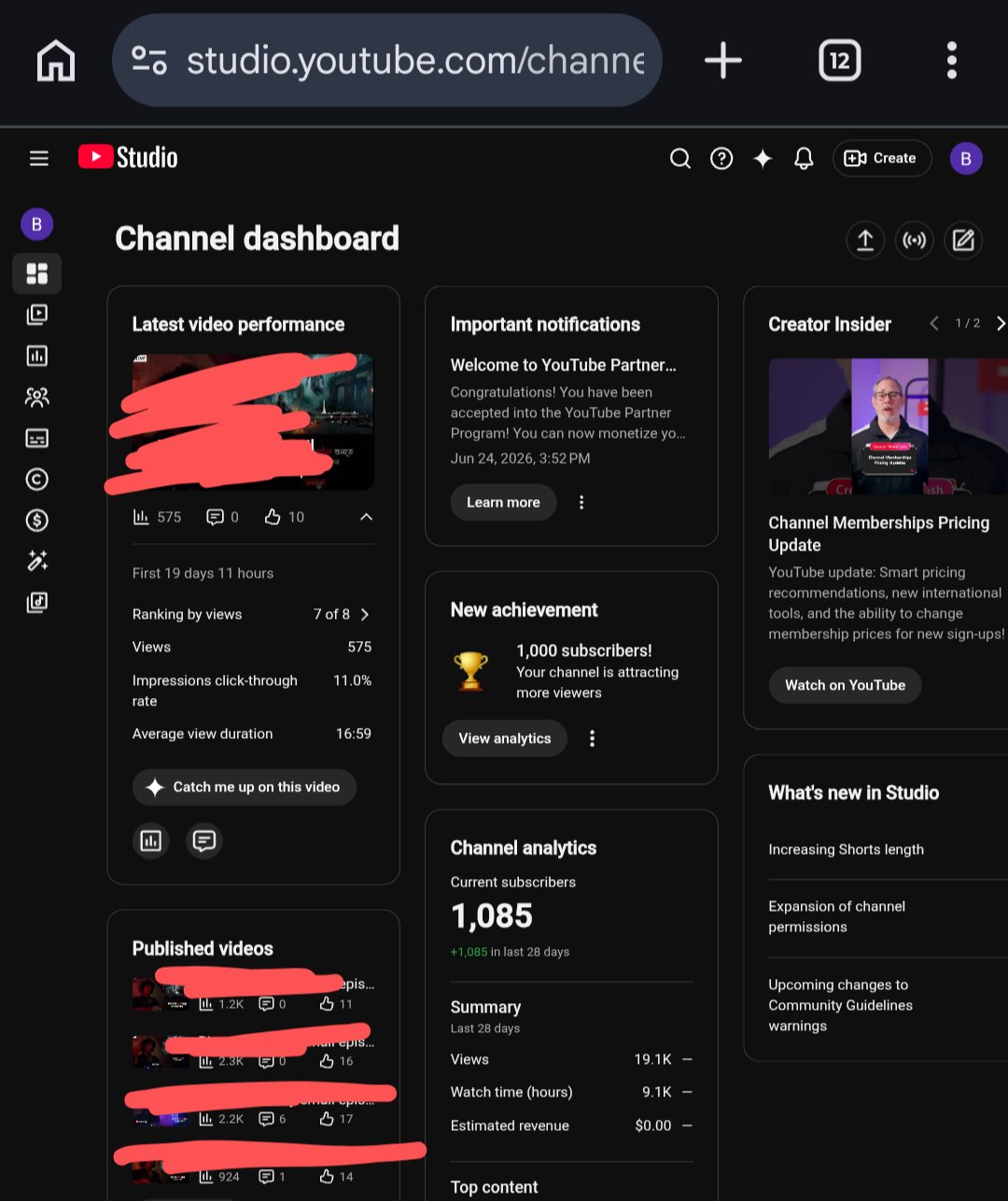Click the published video with 924 views

pos(254,1167)
